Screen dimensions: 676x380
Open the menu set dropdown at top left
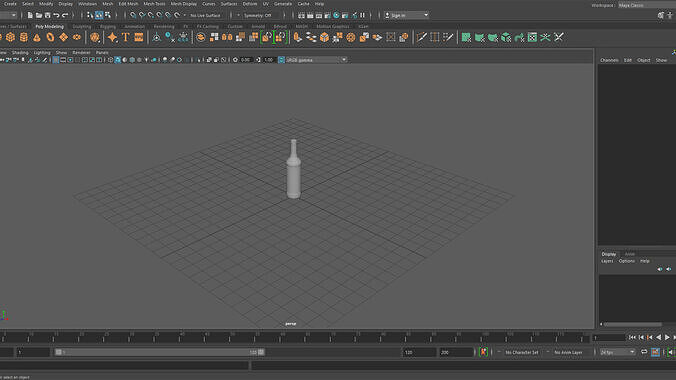coord(8,15)
